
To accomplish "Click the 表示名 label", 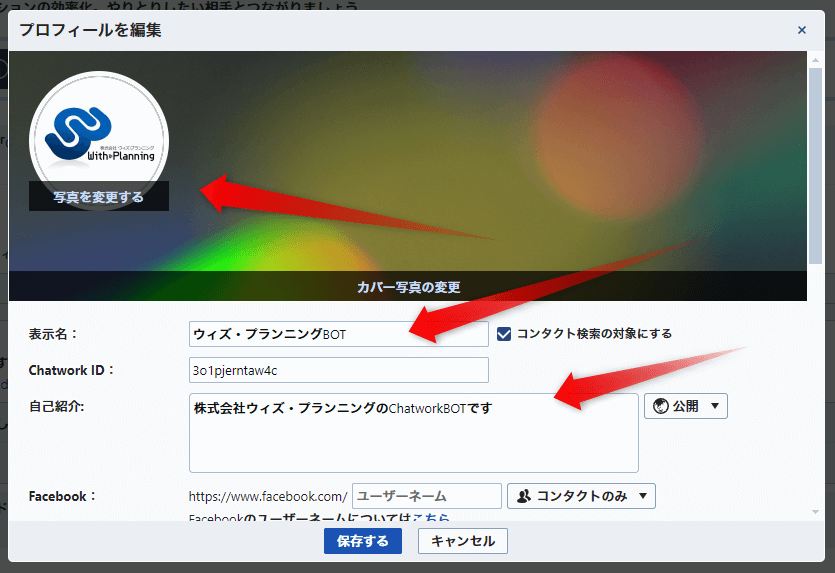I will [x=53, y=334].
